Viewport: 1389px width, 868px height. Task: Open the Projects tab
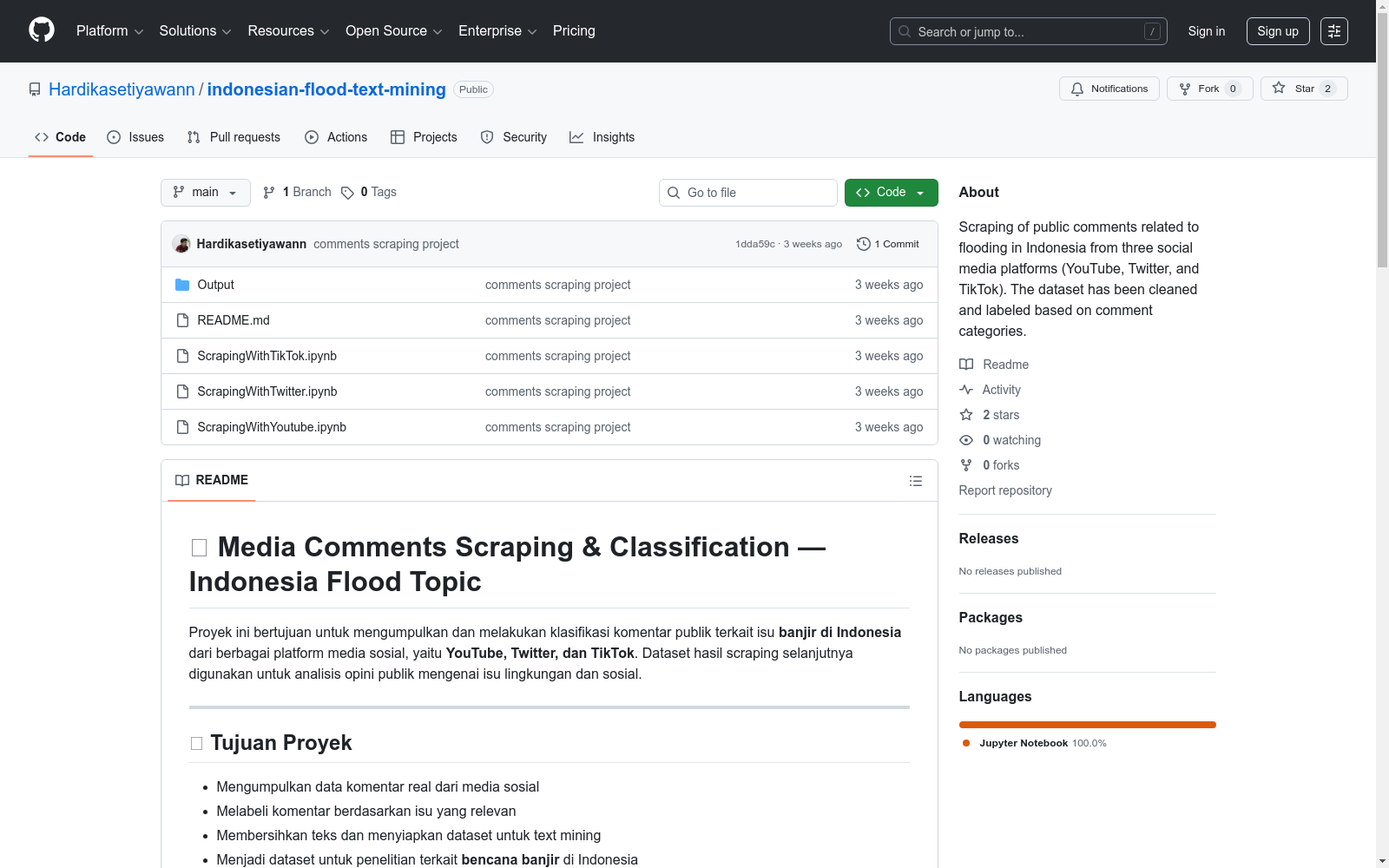pos(424,137)
